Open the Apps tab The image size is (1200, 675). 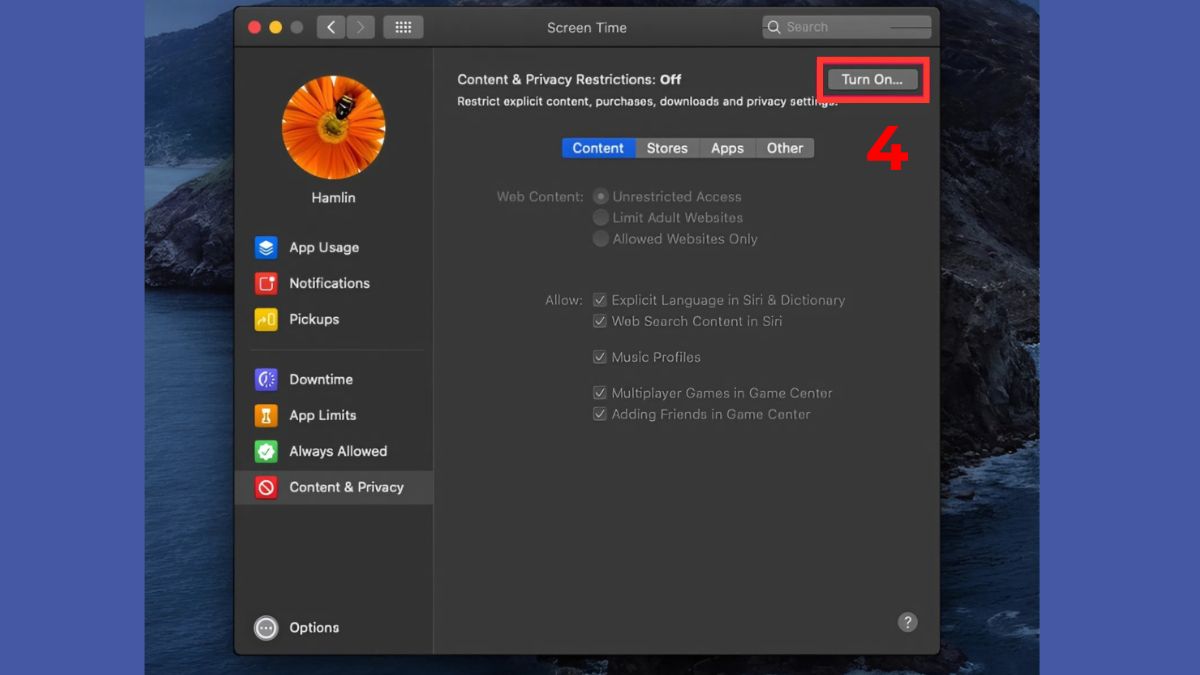point(727,147)
